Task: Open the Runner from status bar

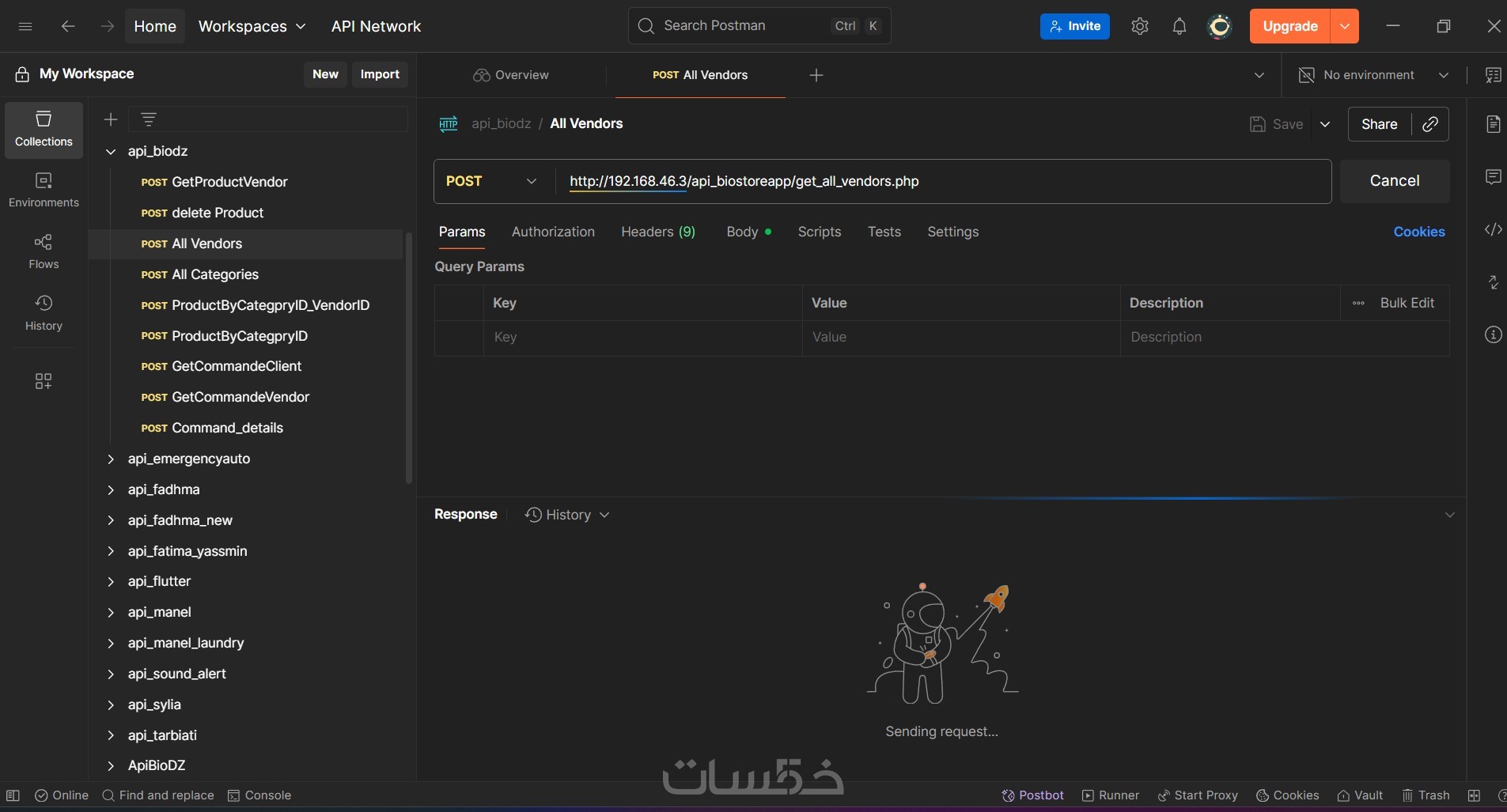Action: [x=1111, y=795]
